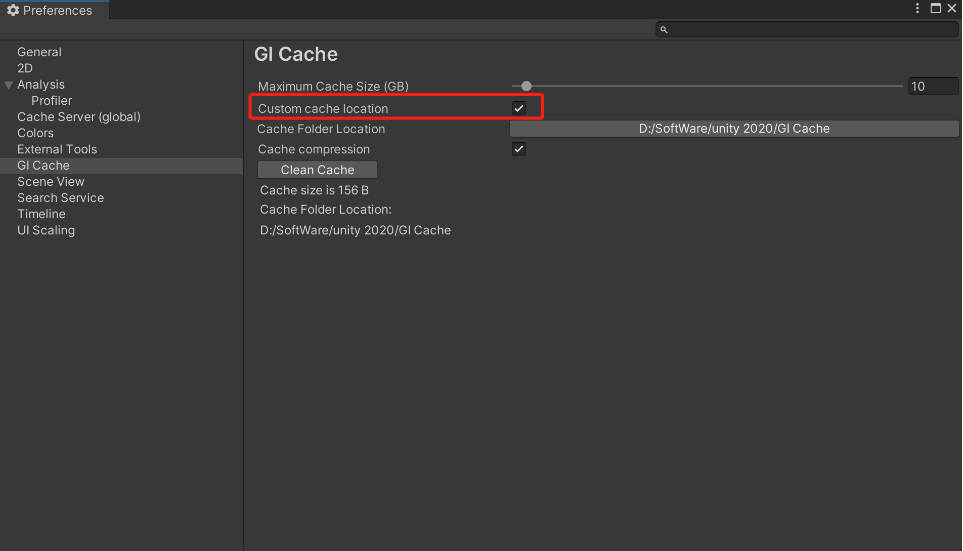Open the General preferences section
This screenshot has width=963, height=551.
coord(39,52)
